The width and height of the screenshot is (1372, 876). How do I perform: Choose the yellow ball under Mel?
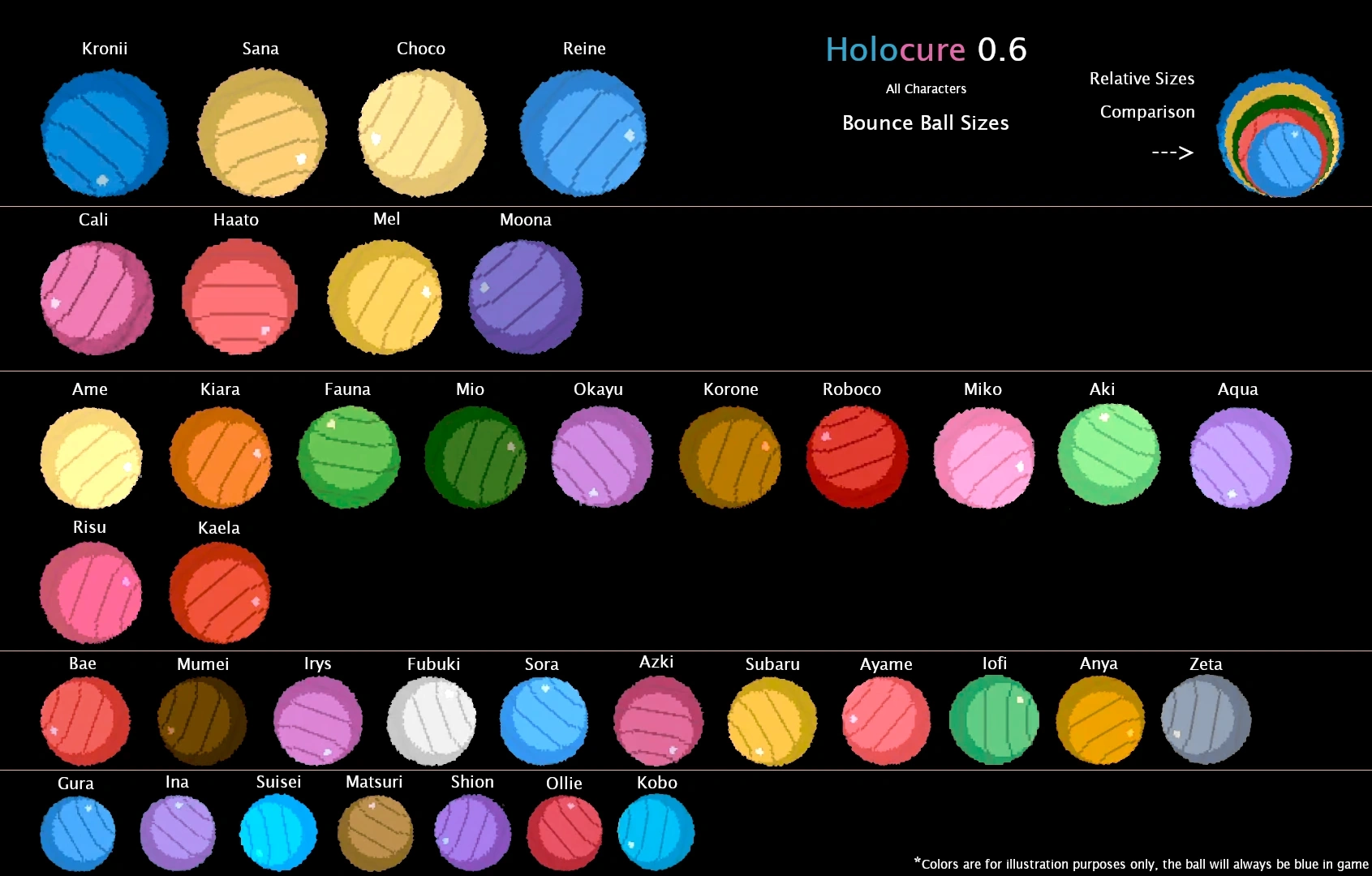385,297
